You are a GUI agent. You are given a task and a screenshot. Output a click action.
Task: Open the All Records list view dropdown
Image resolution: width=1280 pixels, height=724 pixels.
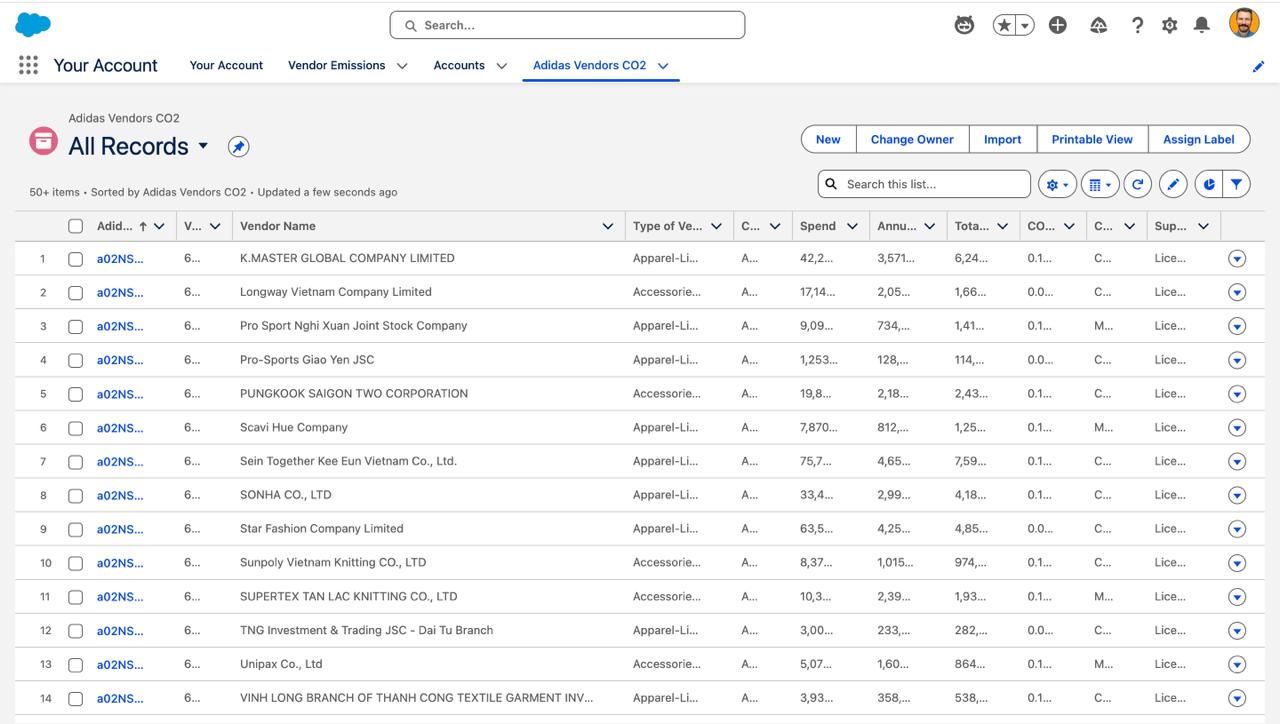click(203, 146)
